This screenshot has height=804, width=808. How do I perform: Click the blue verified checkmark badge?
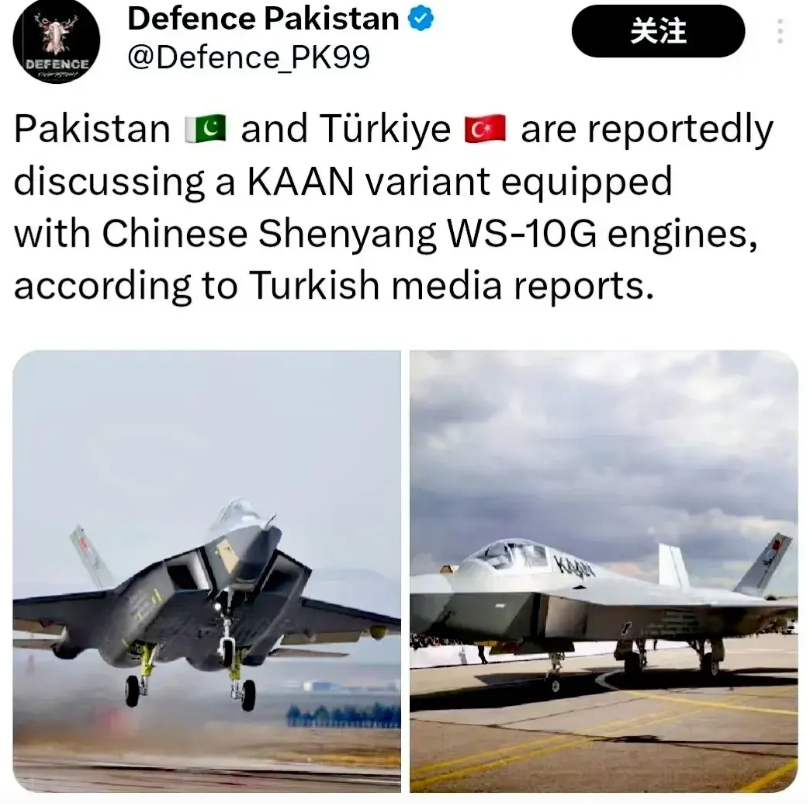tap(420, 19)
